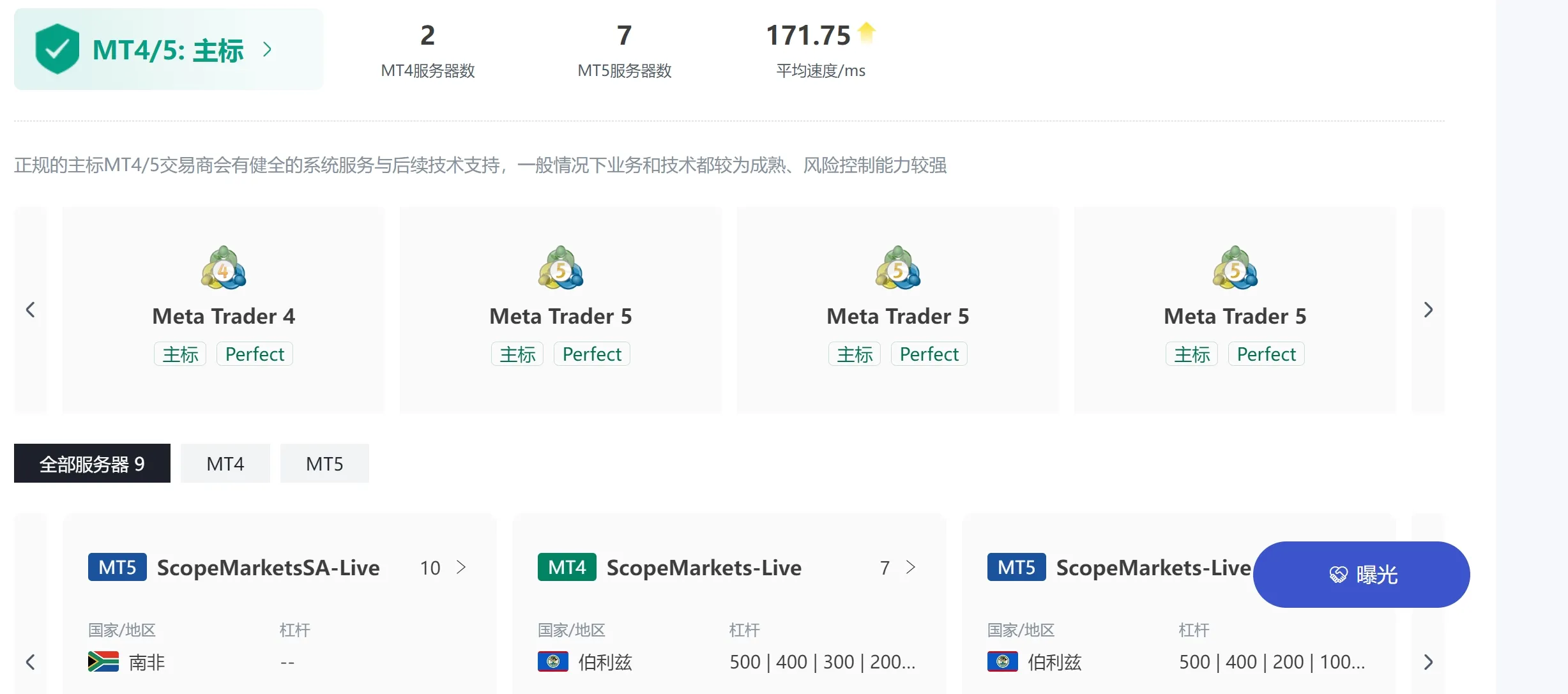Image resolution: width=1568 pixels, height=694 pixels.
Task: Open the Meta Trader 4 card title
Action: pos(224,316)
